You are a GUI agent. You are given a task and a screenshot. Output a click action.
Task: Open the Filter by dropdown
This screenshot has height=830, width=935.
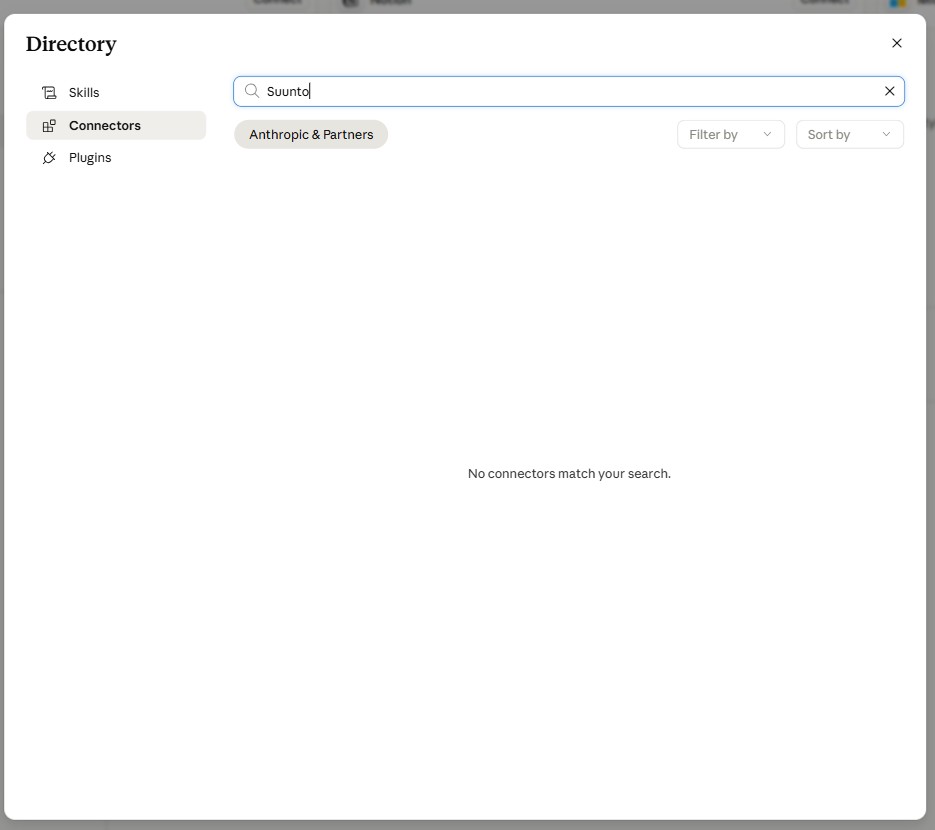730,134
